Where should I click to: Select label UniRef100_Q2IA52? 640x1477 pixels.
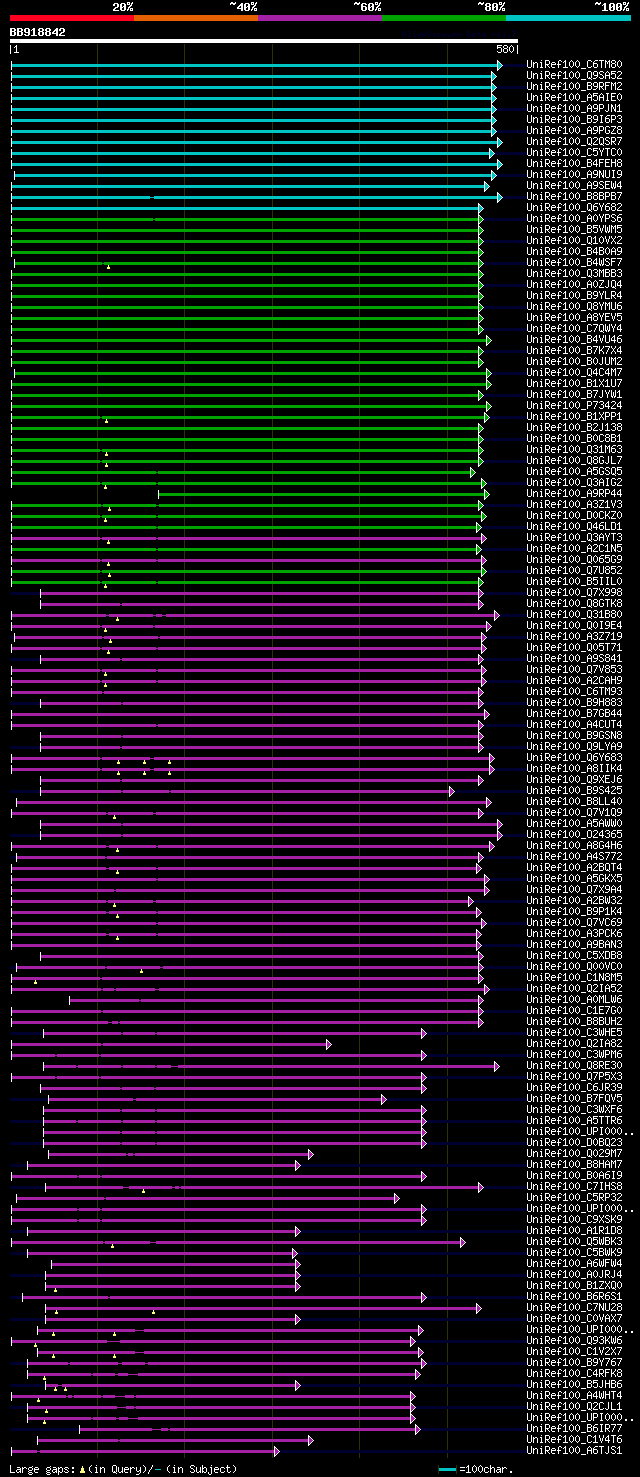tap(574, 989)
